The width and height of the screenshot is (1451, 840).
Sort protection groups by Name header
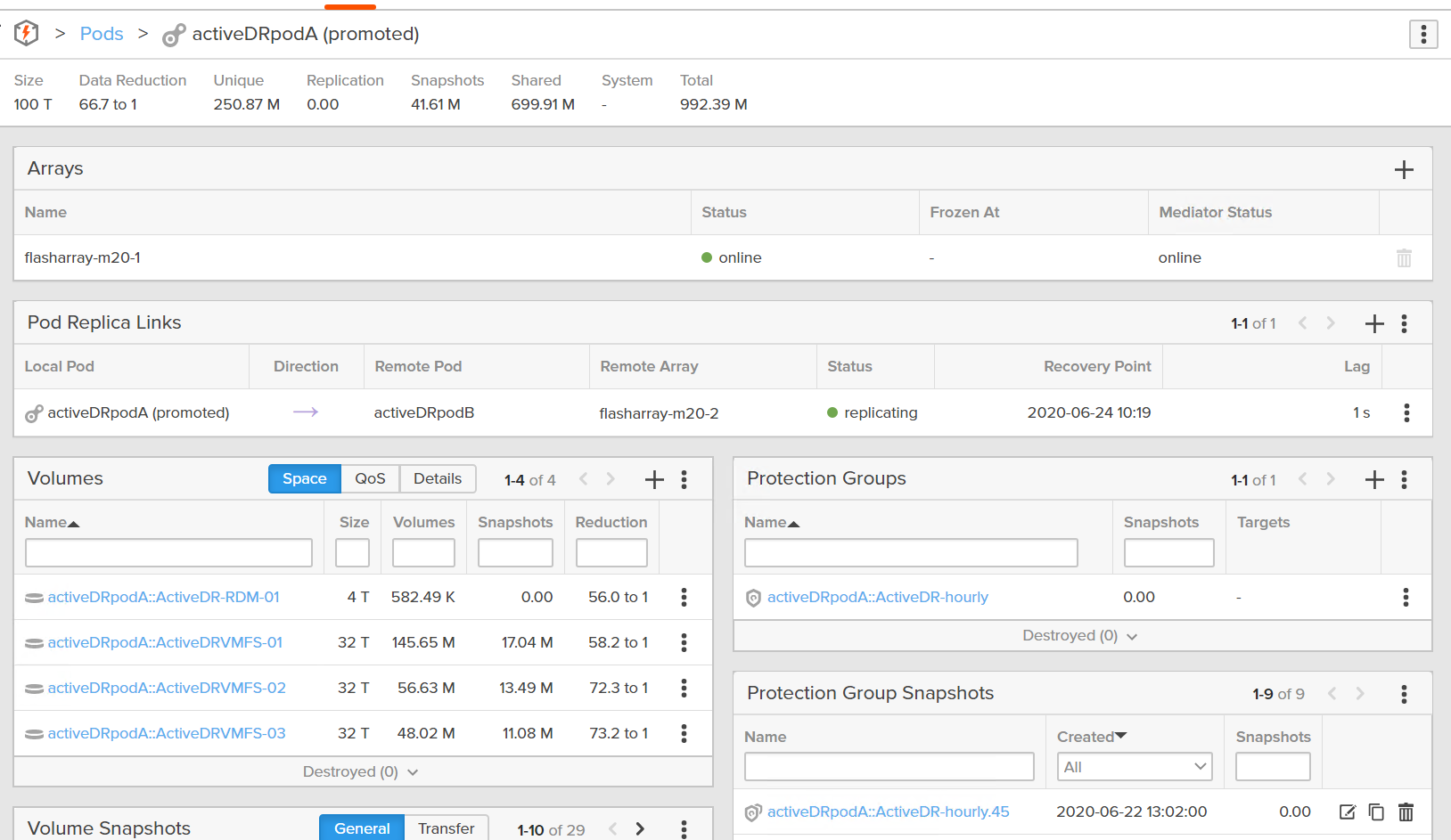tap(772, 522)
